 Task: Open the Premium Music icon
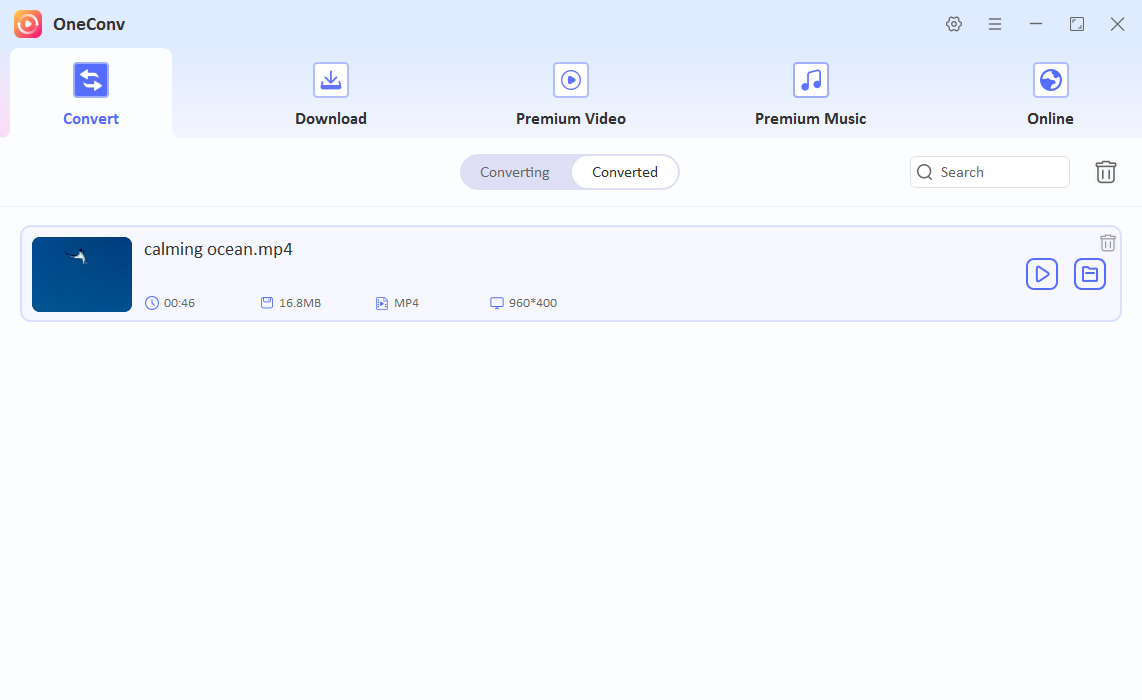[x=810, y=79]
